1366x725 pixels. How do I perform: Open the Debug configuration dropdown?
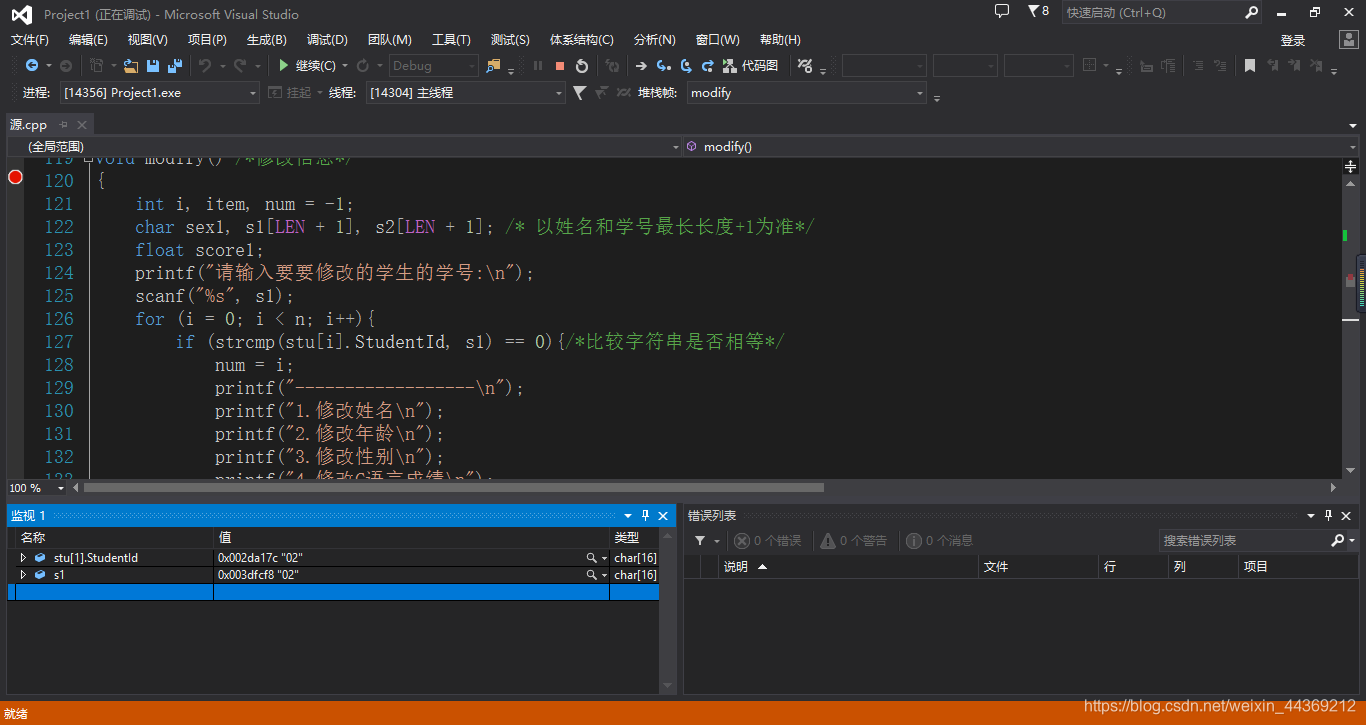[x=433, y=66]
